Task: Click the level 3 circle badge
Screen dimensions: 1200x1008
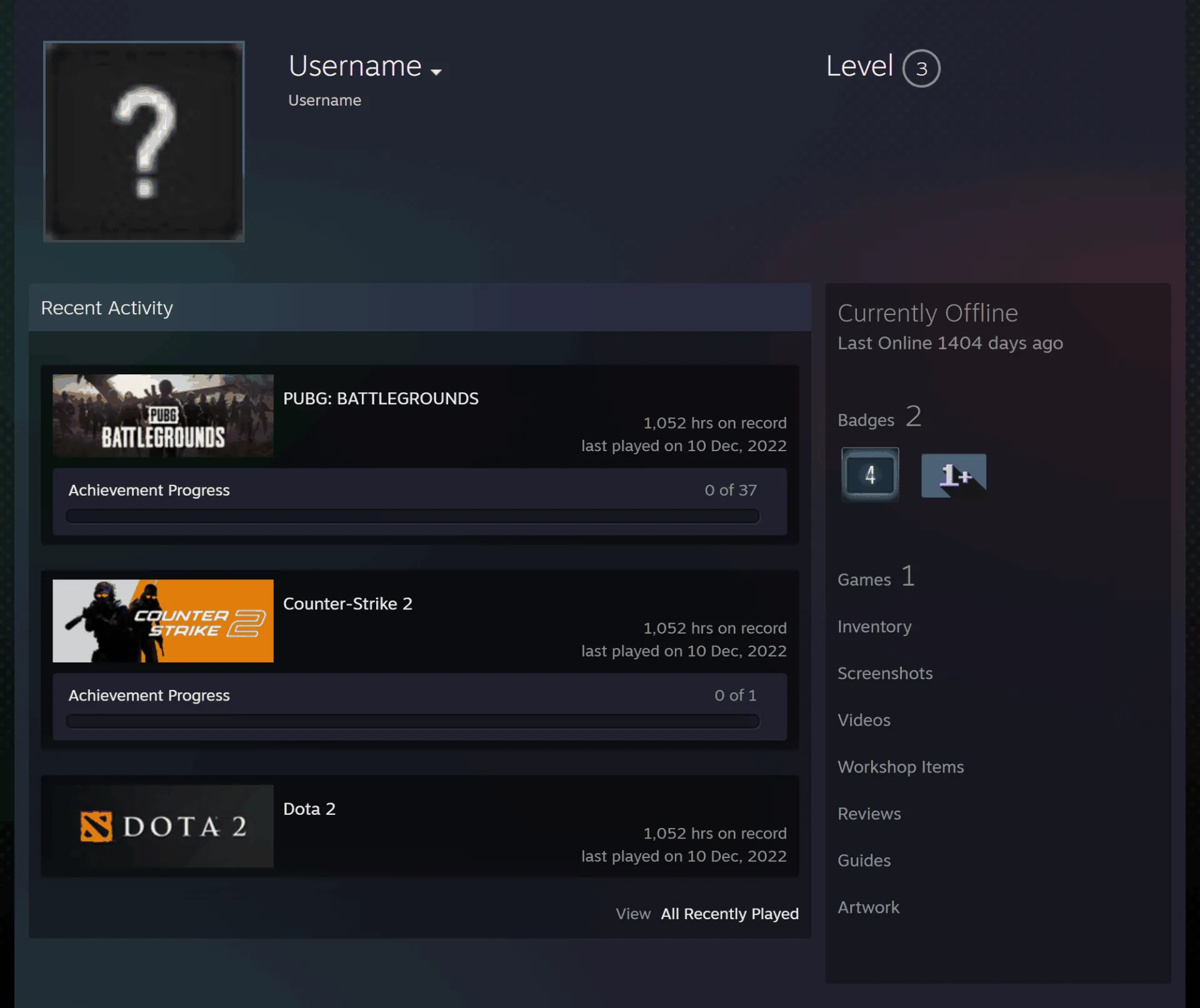Action: (x=921, y=68)
